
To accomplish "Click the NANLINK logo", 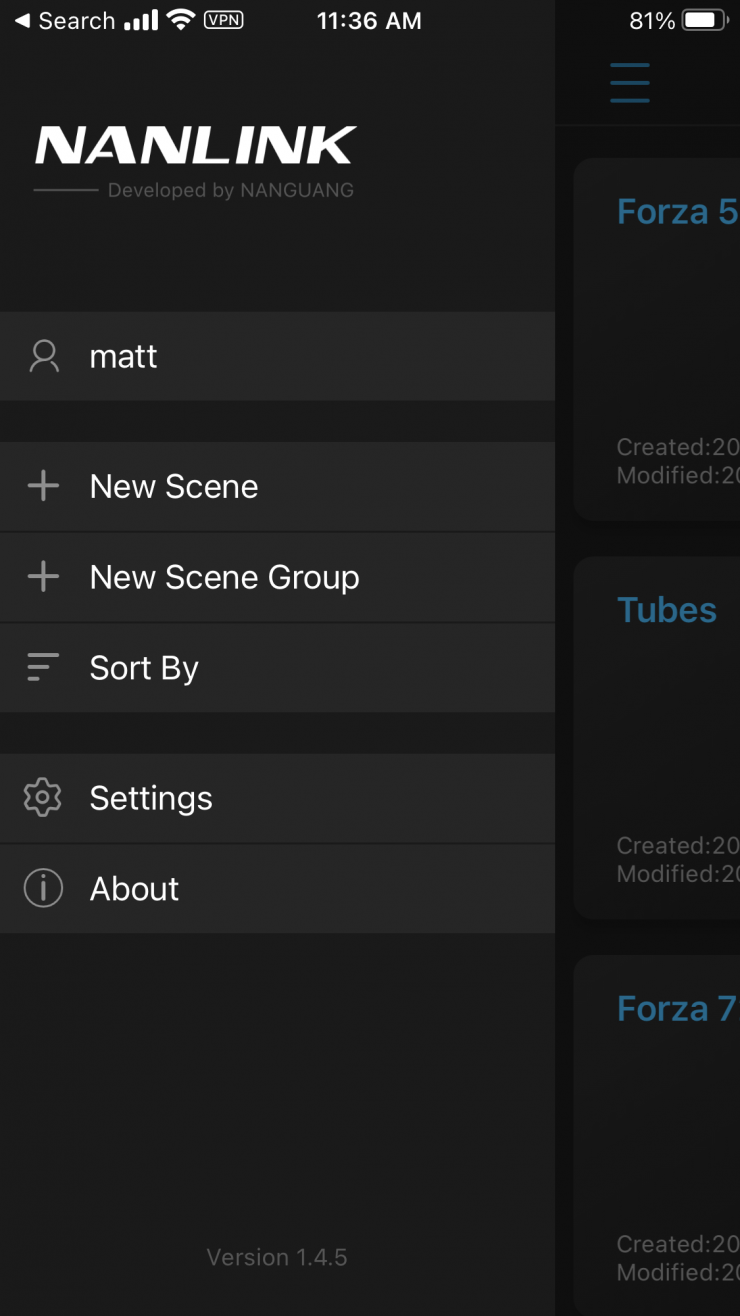I will [195, 147].
